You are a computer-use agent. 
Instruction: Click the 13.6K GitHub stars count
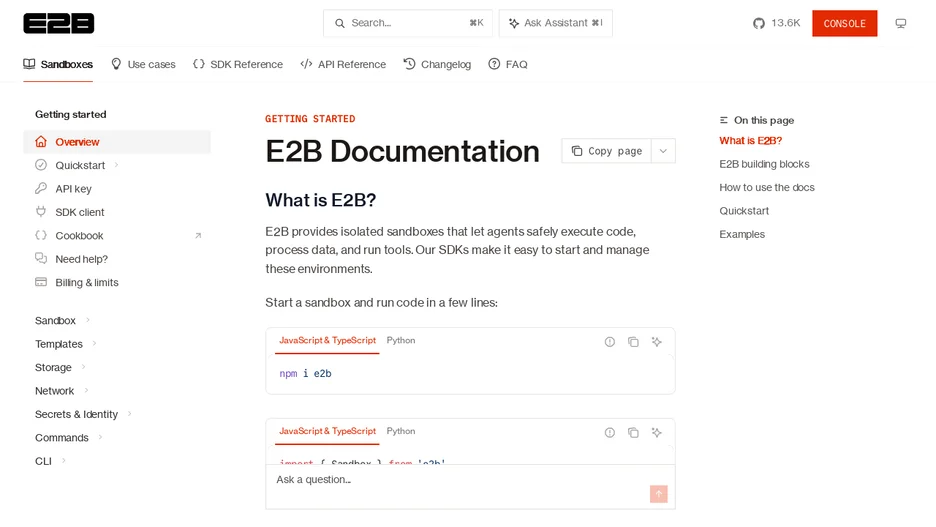786,23
